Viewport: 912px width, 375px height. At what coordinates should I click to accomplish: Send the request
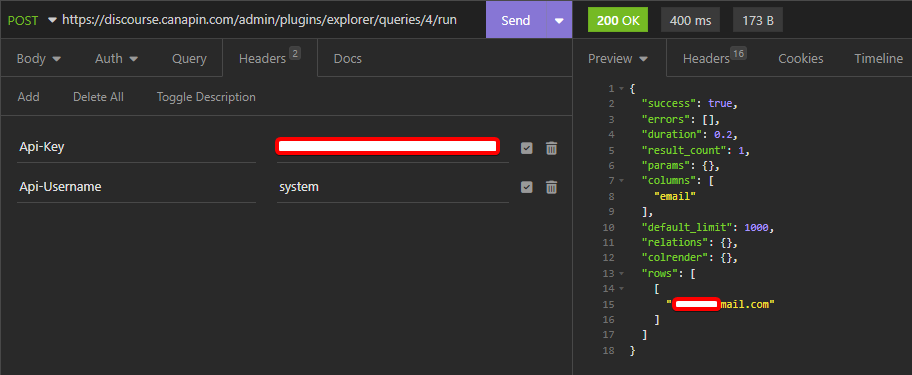click(x=516, y=20)
